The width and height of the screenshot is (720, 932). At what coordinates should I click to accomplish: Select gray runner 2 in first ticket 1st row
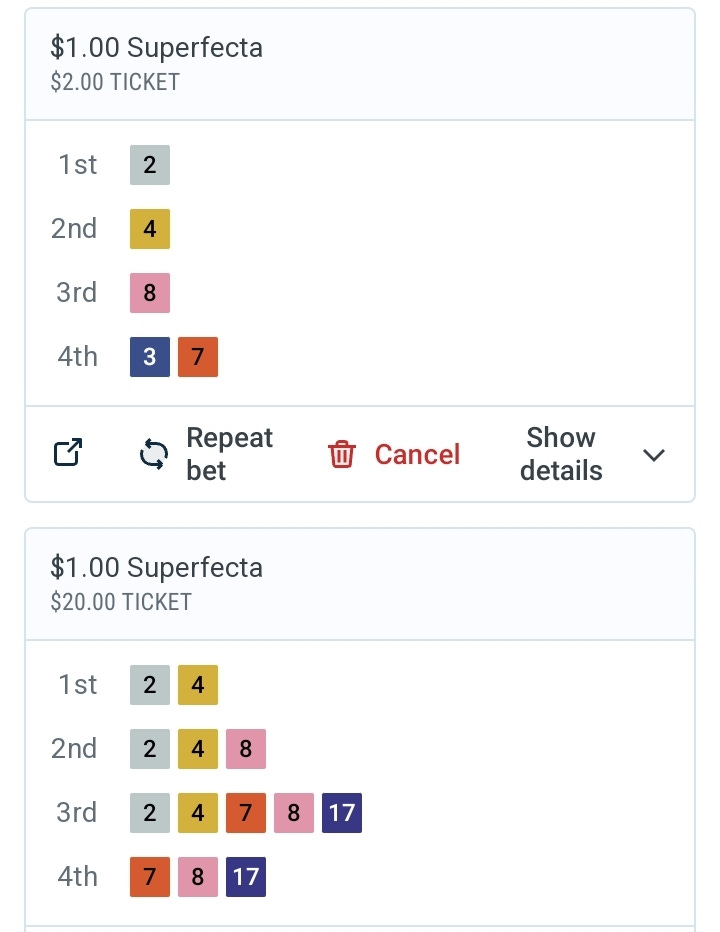tap(150, 165)
